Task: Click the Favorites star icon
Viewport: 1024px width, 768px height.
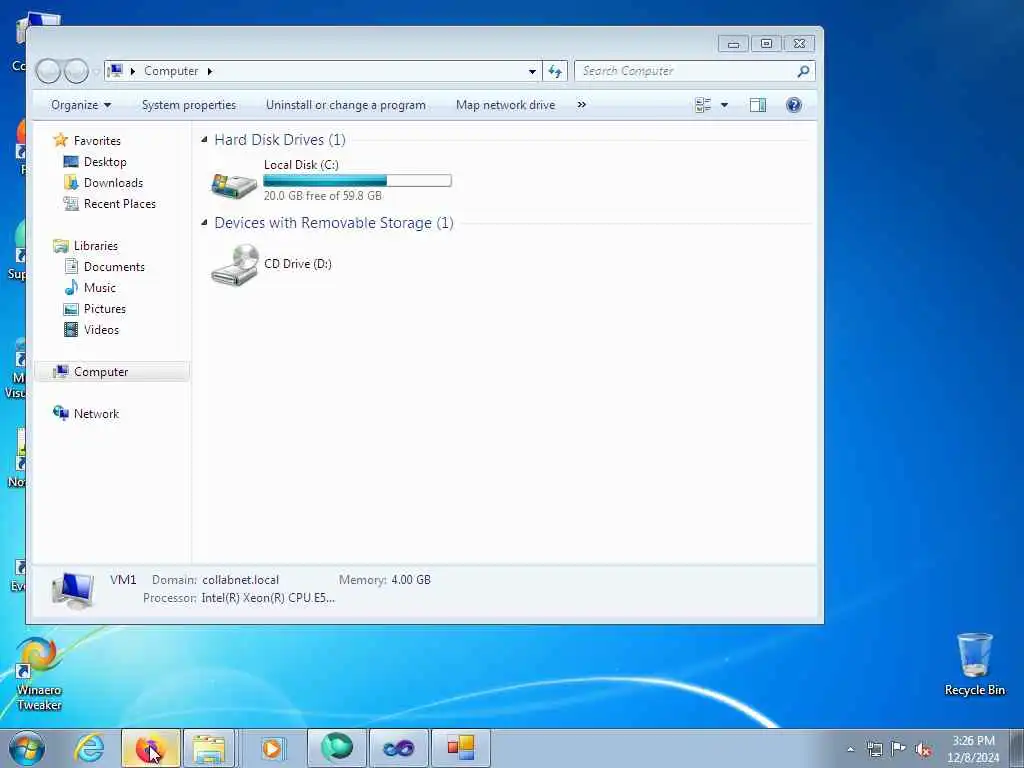Action: [x=61, y=140]
